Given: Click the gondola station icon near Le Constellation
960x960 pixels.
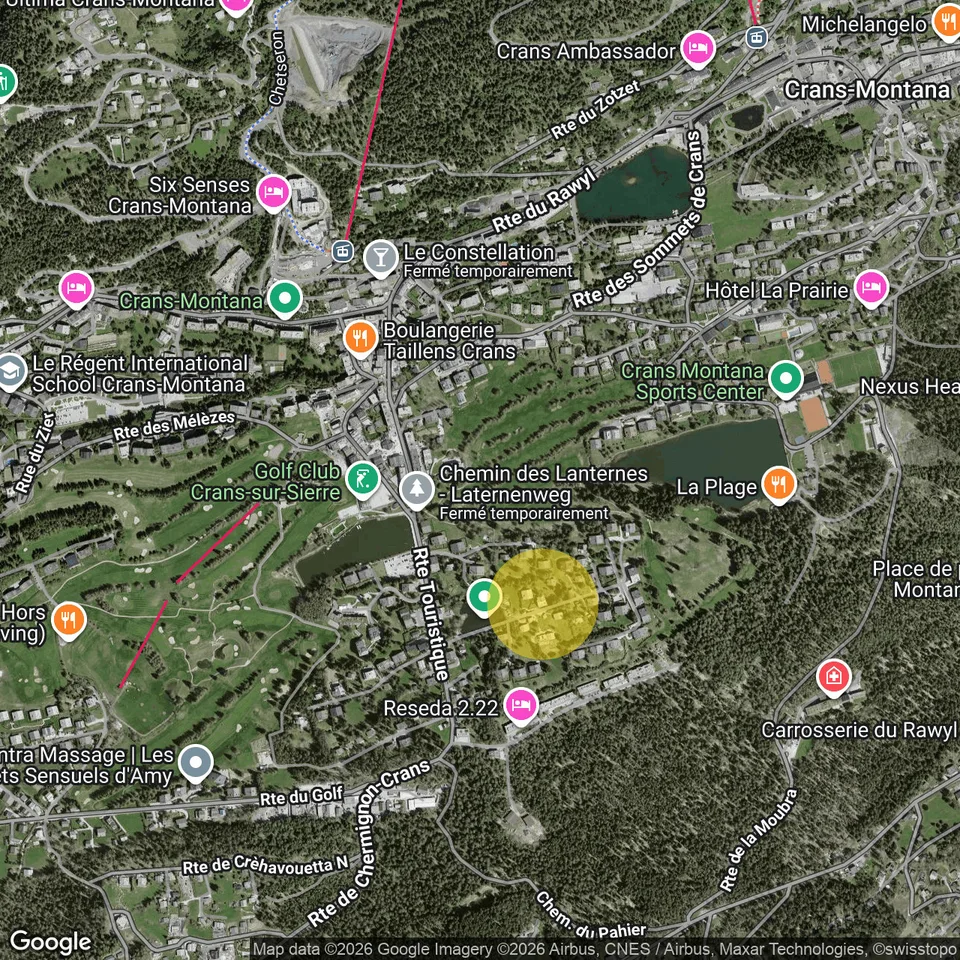Looking at the screenshot, I should [342, 250].
